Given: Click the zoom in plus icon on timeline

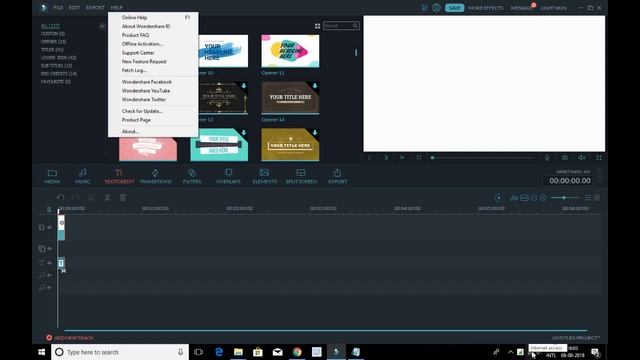Looking at the screenshot, I should (543, 198).
